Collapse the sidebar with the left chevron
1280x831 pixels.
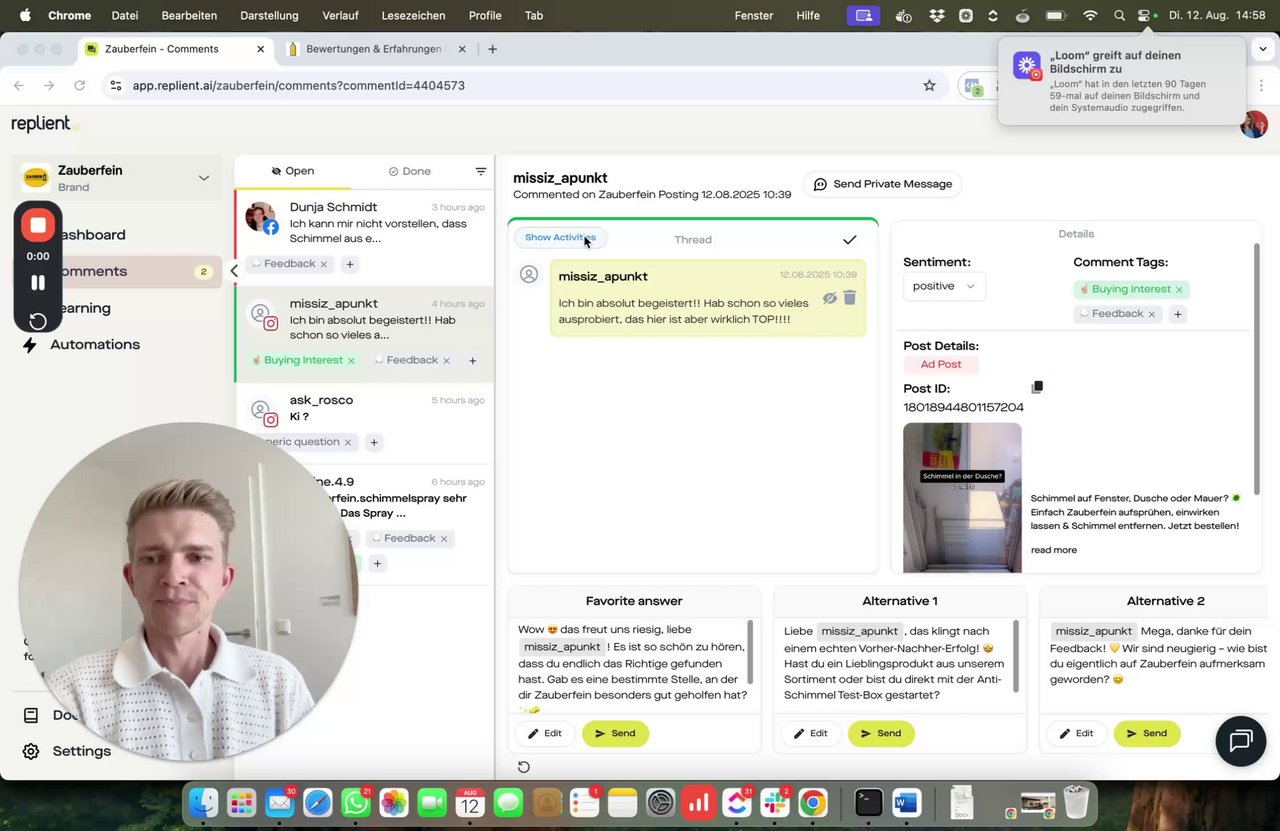pyautogui.click(x=234, y=271)
